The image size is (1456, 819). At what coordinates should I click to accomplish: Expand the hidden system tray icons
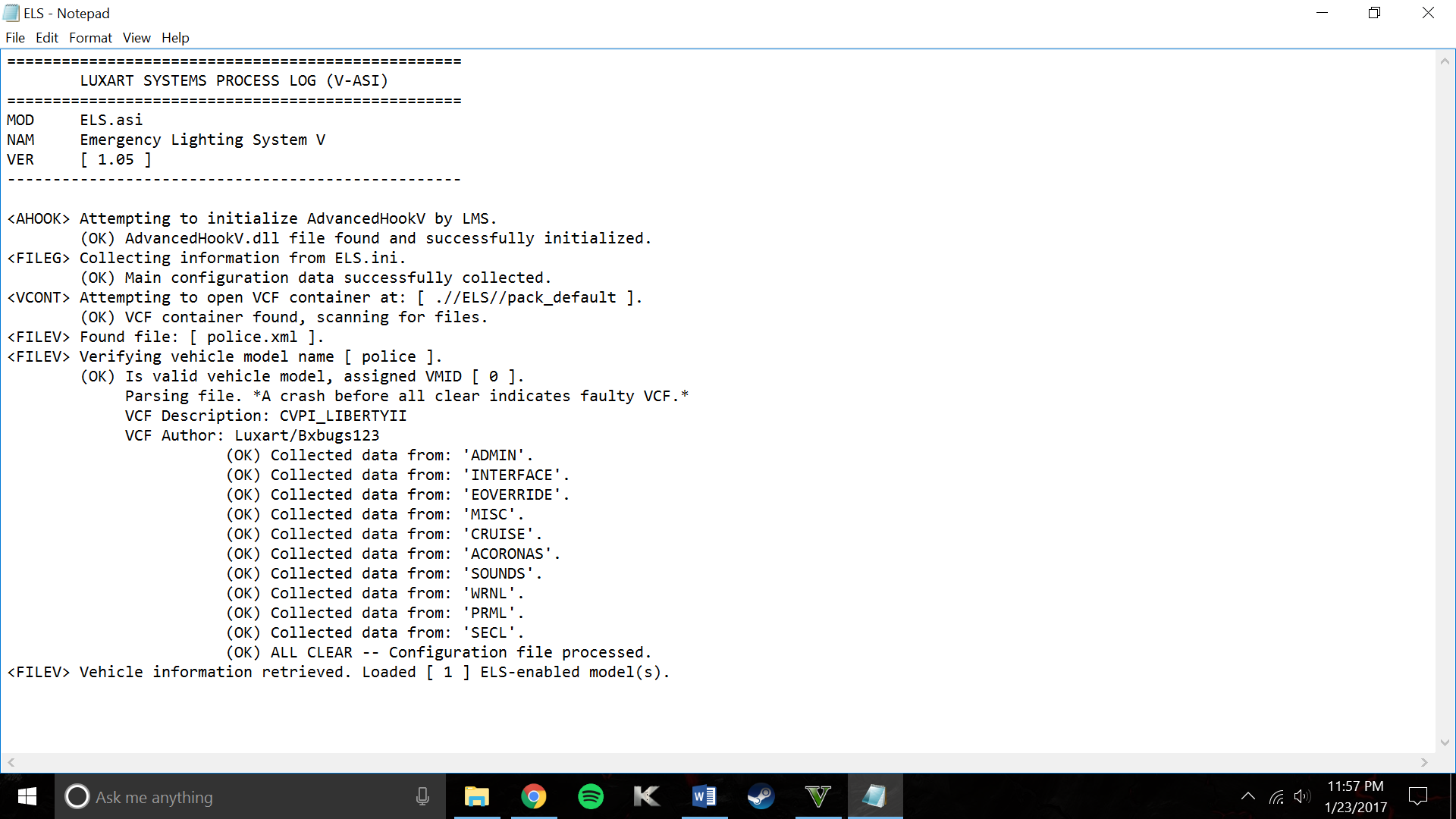coord(1247,796)
